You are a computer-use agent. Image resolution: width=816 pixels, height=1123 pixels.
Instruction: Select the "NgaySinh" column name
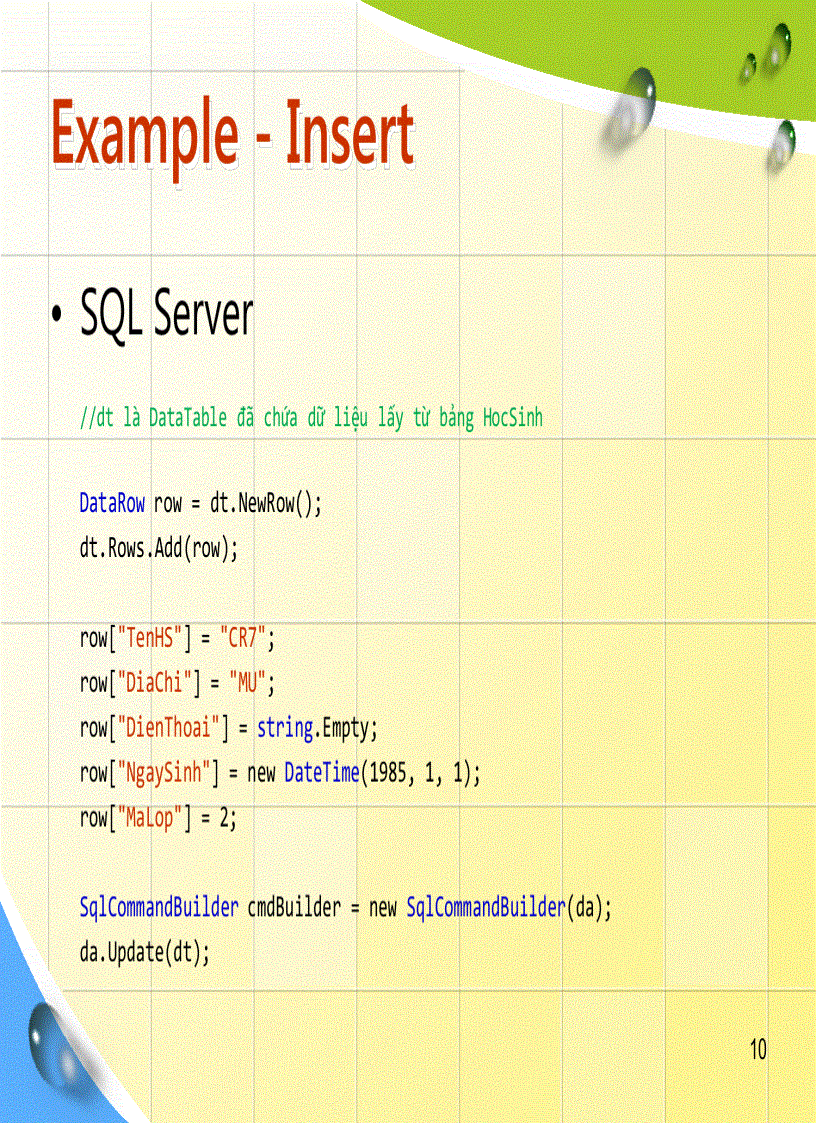click(x=166, y=773)
